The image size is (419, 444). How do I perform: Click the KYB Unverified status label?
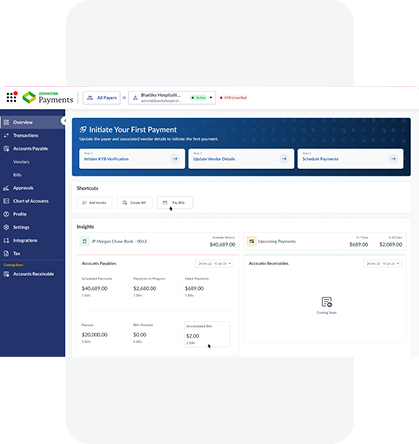click(x=233, y=98)
